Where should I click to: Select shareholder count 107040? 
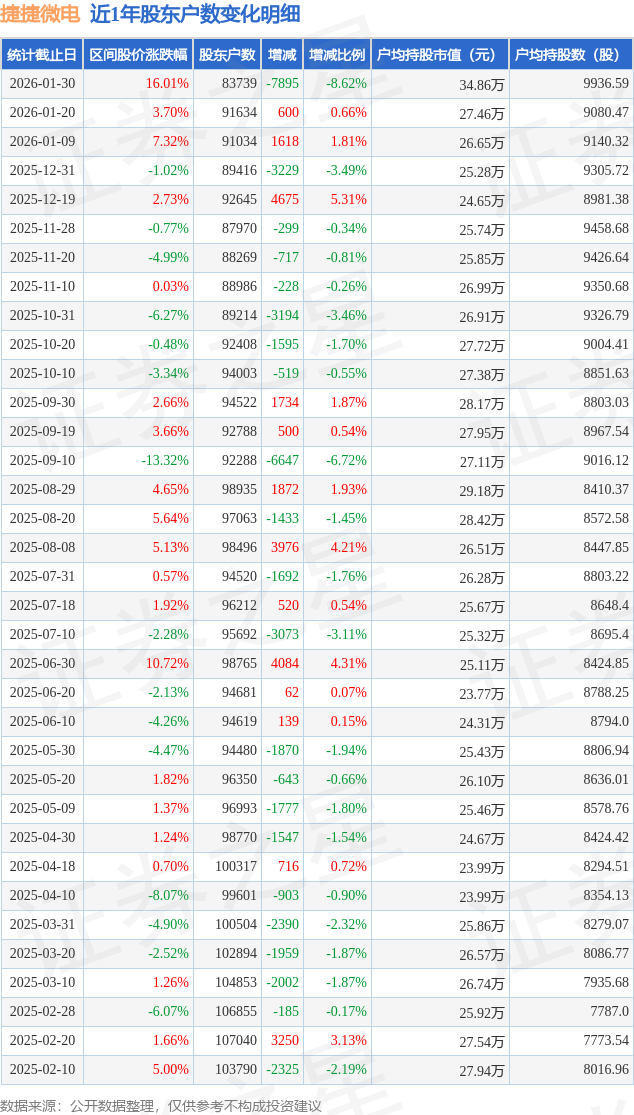click(235, 1040)
